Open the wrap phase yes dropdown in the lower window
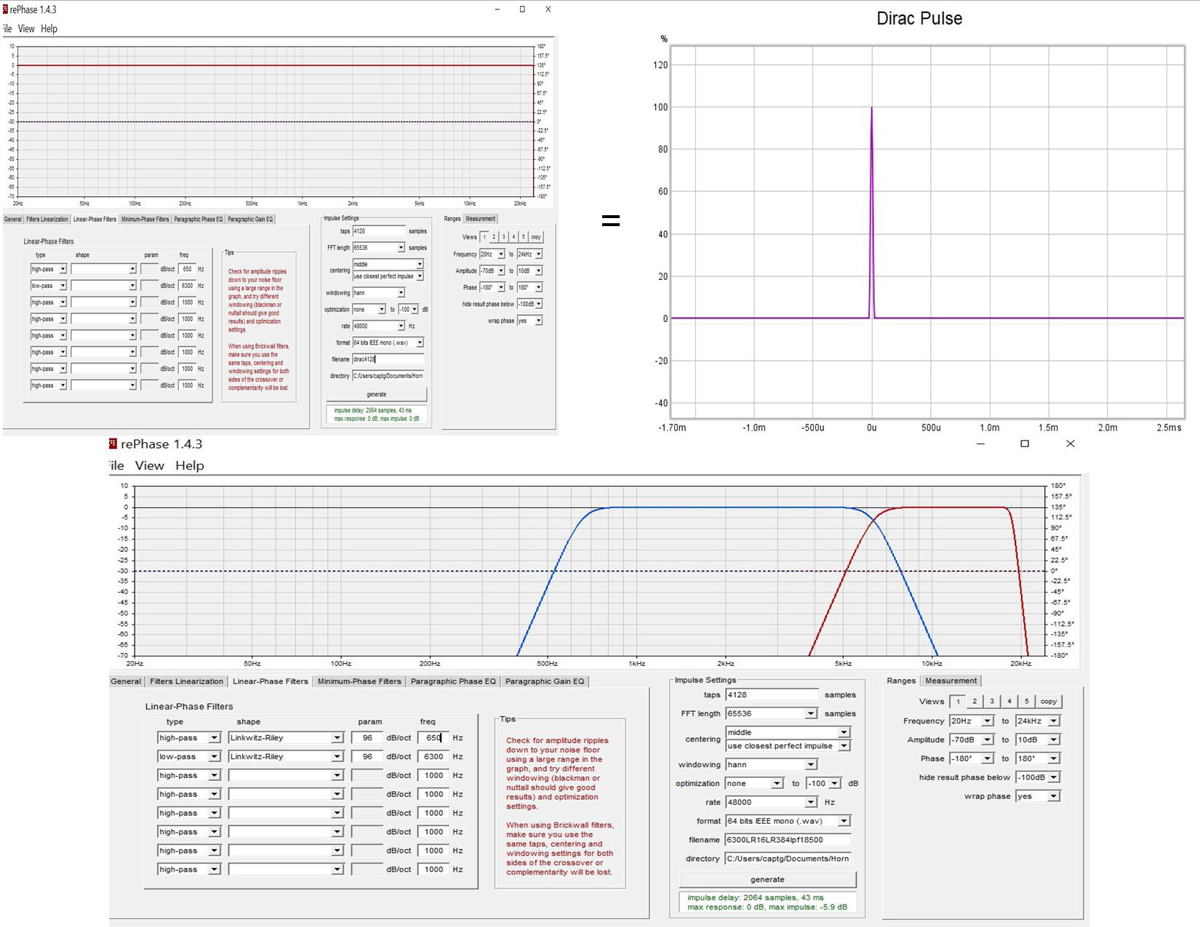The height and width of the screenshot is (927, 1200). pos(1038,797)
